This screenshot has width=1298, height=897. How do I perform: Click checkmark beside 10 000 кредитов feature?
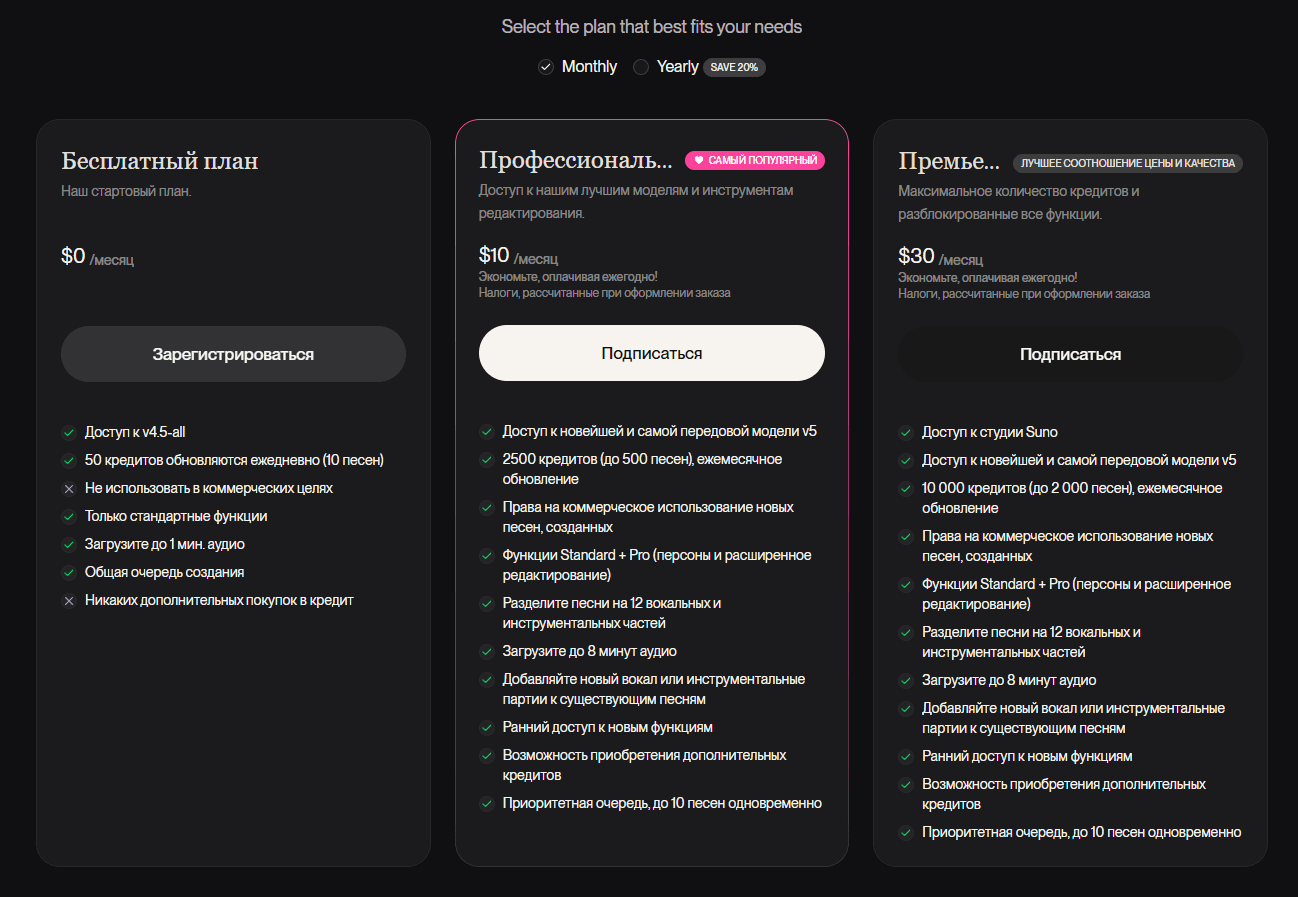906,489
